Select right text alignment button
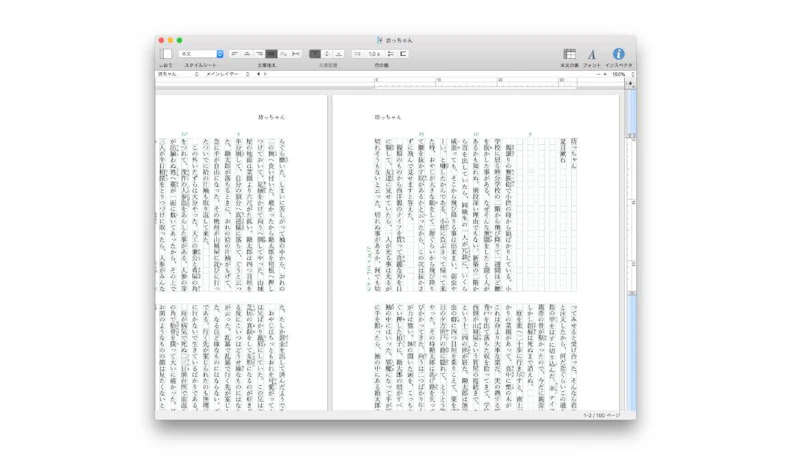The height and width of the screenshot is (463, 800). (x=260, y=54)
